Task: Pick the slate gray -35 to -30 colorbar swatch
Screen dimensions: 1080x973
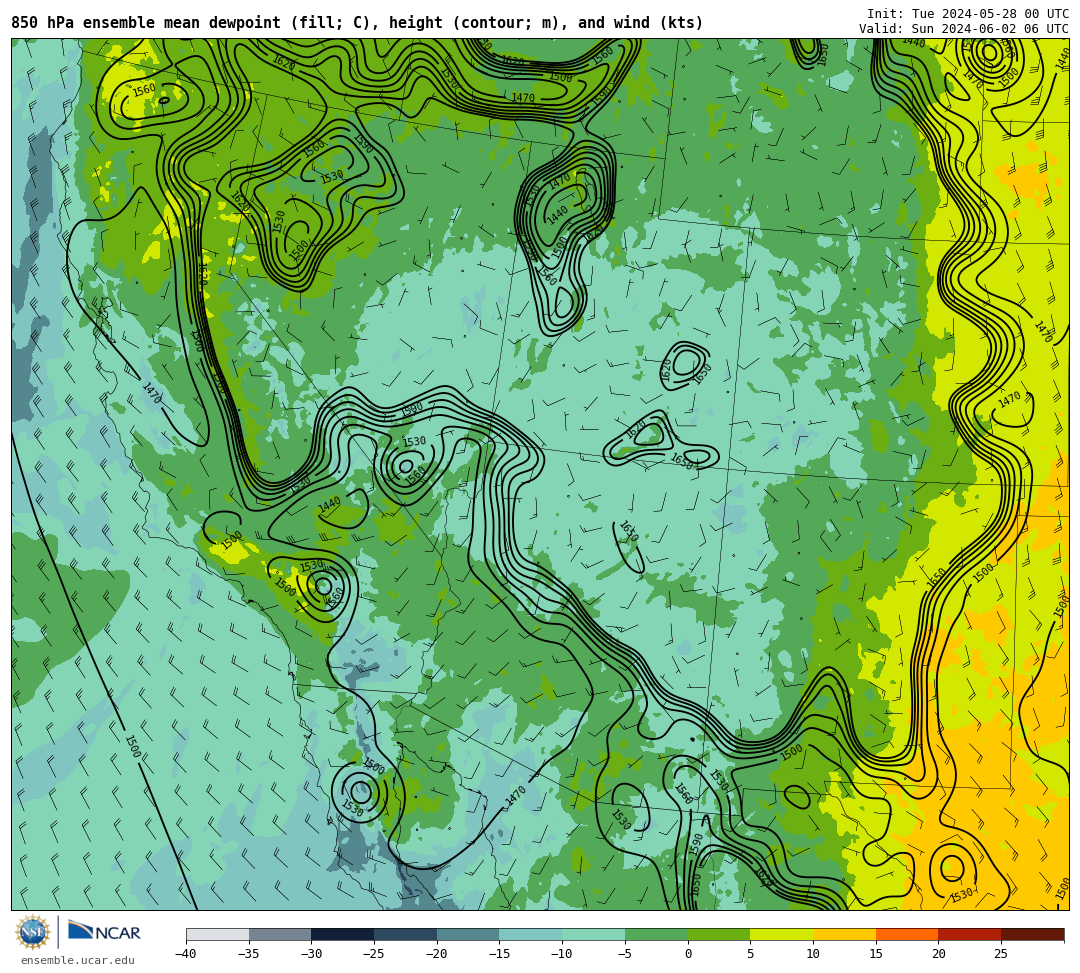Action: pos(280,934)
